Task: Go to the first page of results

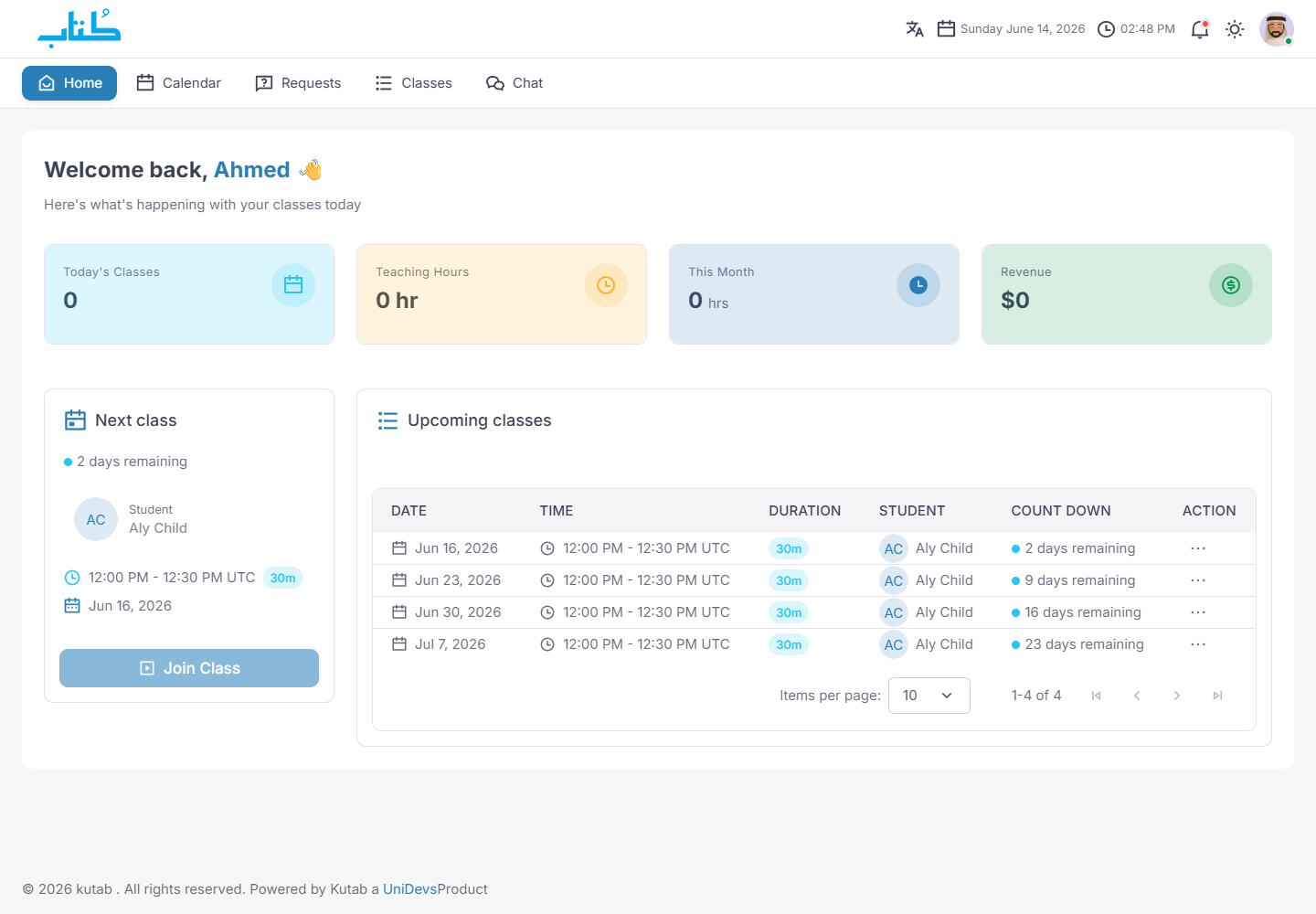Action: [1097, 696]
